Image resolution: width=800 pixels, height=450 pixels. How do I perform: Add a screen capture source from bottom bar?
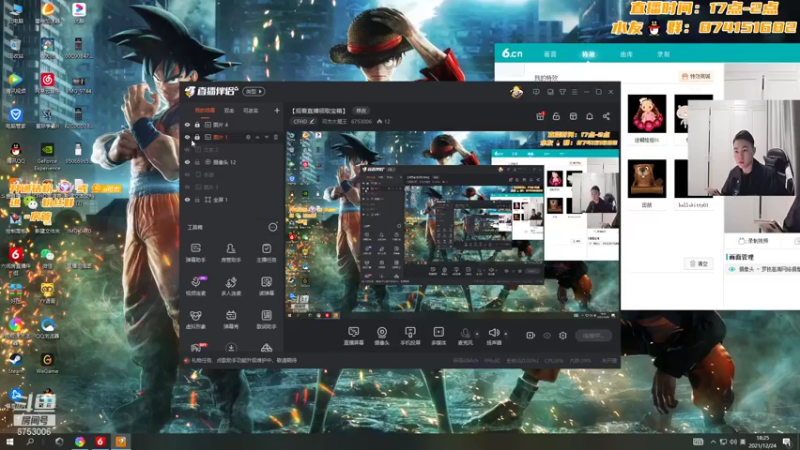click(x=354, y=336)
